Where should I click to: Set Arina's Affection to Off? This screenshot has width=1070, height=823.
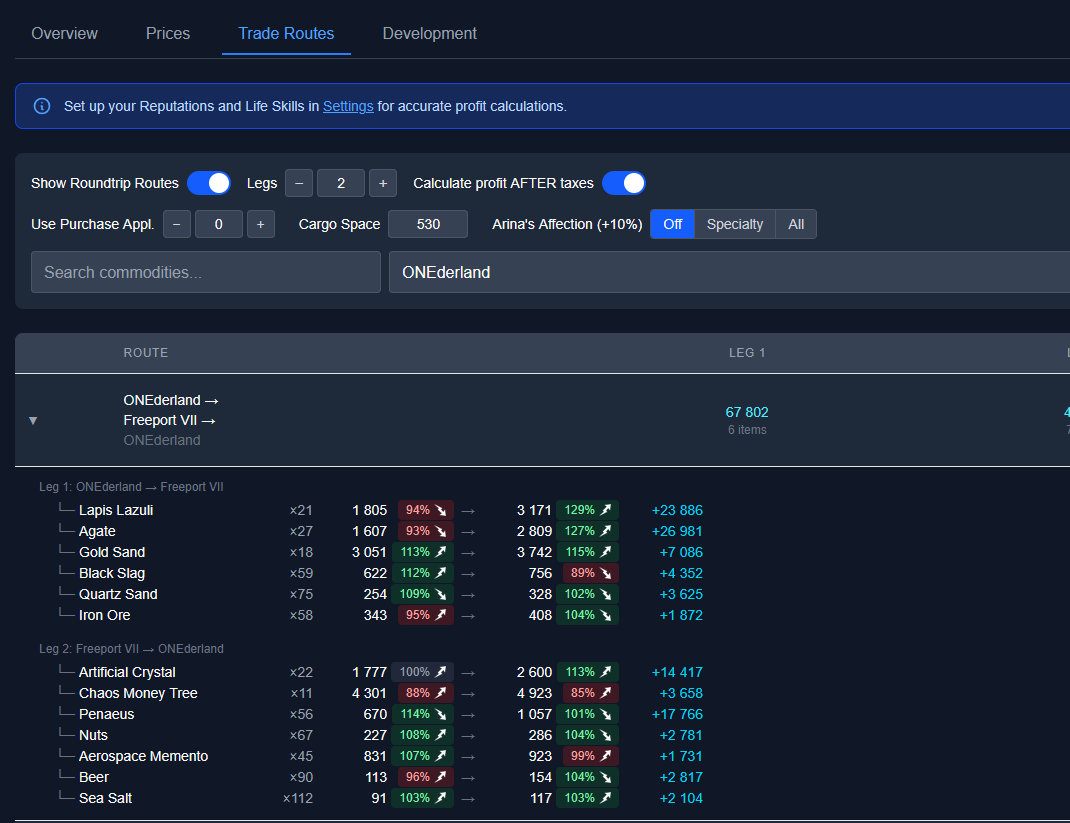click(672, 225)
